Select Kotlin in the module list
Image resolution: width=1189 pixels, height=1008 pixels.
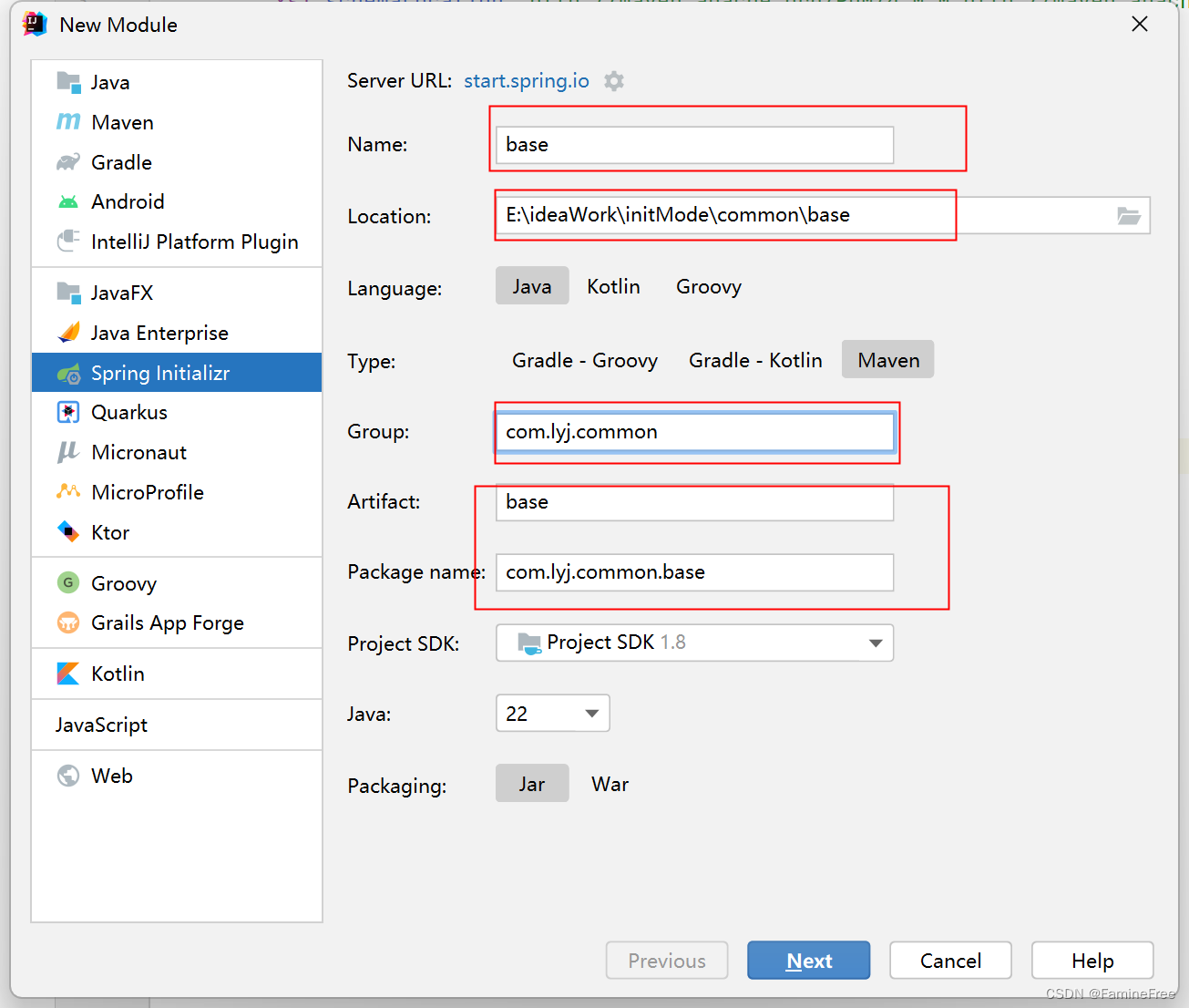[x=177, y=674]
